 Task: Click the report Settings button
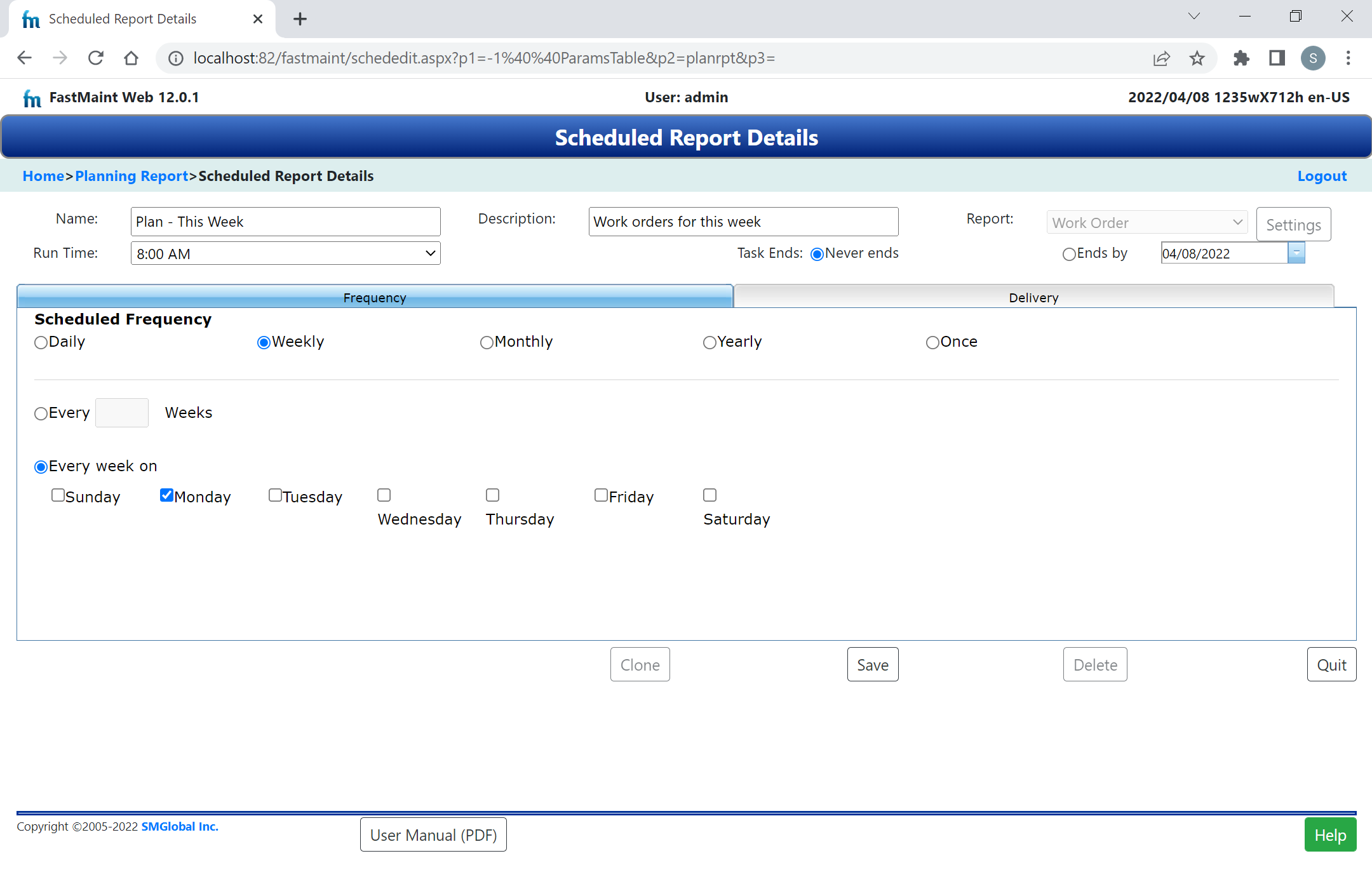point(1293,224)
